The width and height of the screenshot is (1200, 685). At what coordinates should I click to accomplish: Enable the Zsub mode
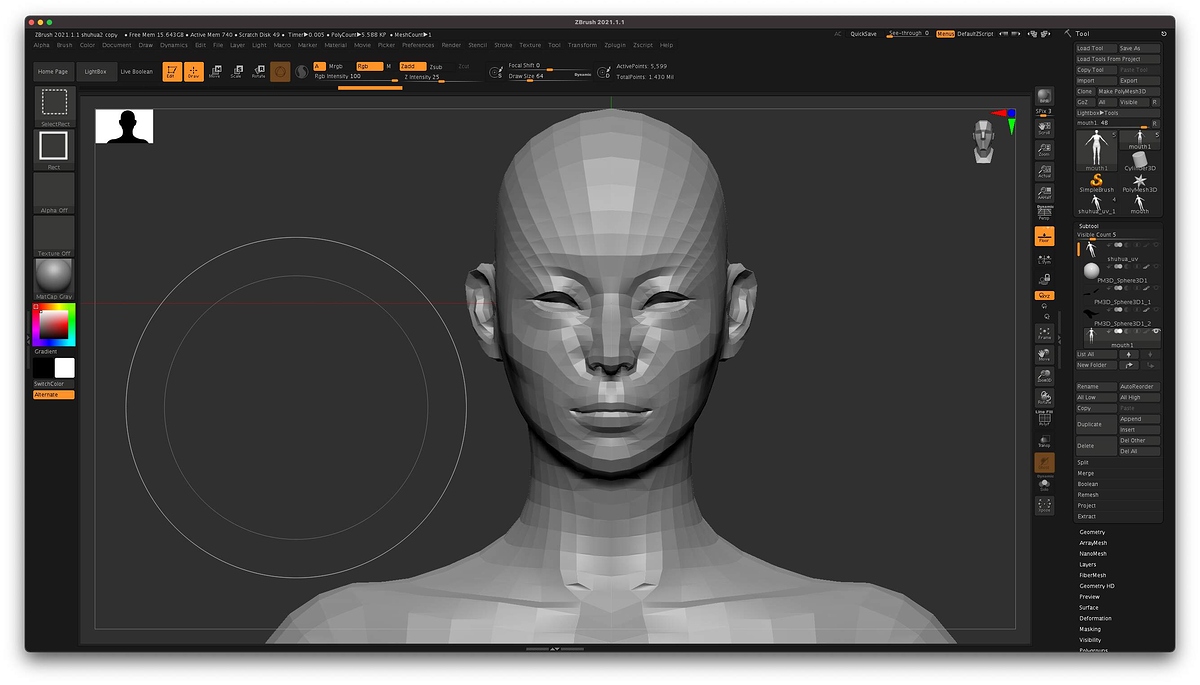click(436, 66)
